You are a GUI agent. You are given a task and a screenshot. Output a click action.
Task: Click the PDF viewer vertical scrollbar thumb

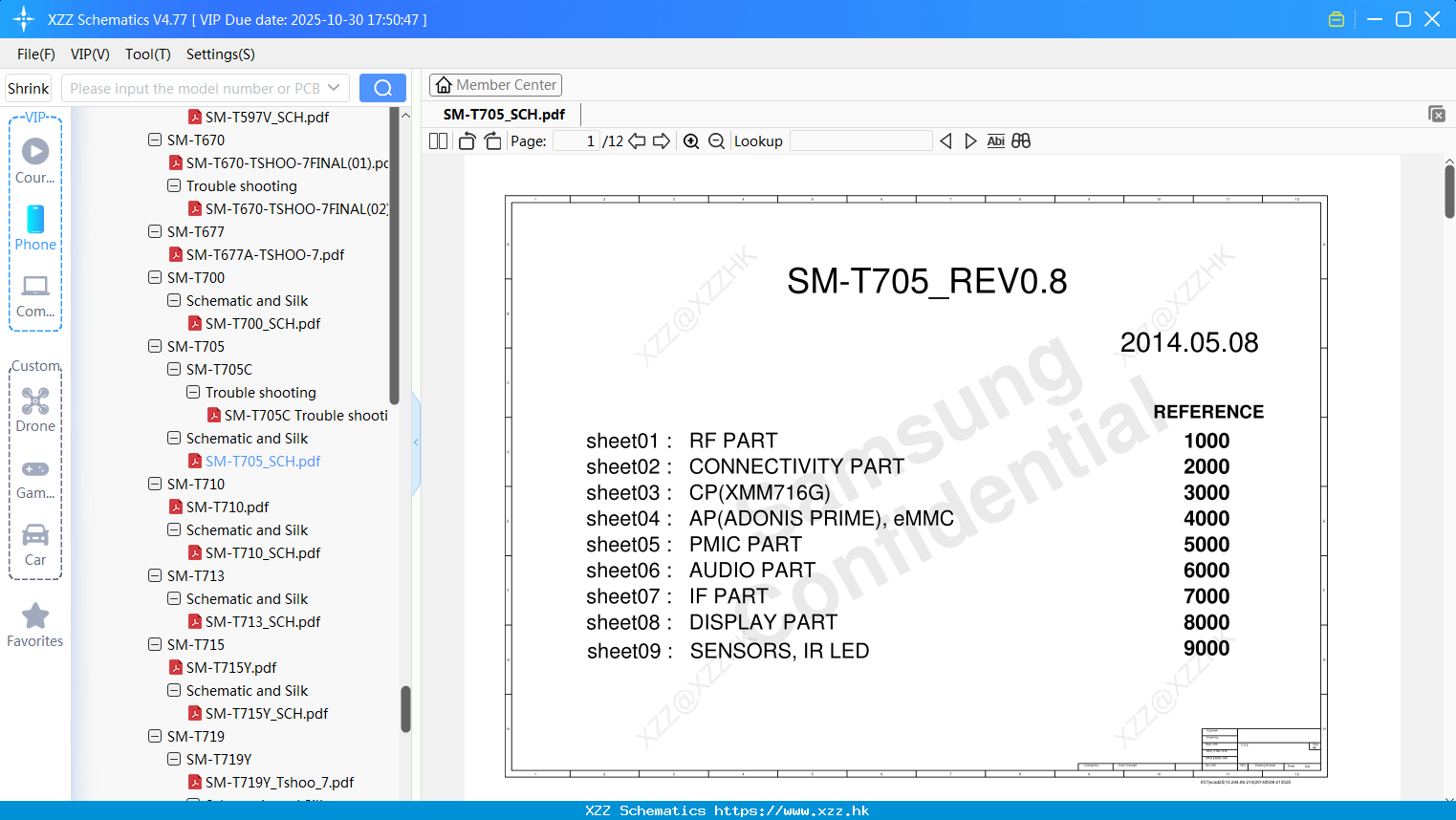pyautogui.click(x=1449, y=191)
